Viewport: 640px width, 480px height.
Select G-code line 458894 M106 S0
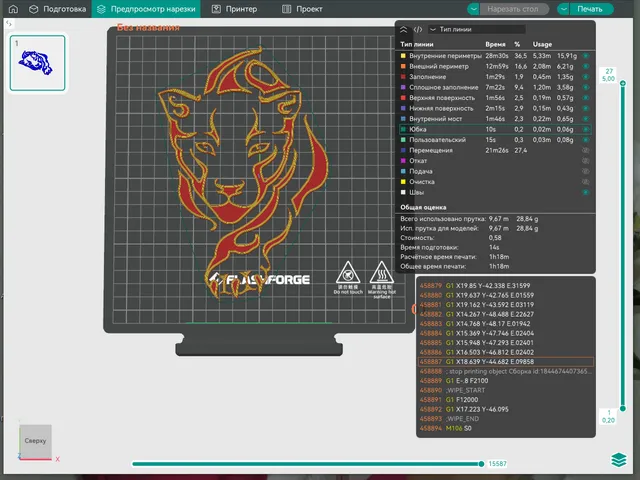506,428
